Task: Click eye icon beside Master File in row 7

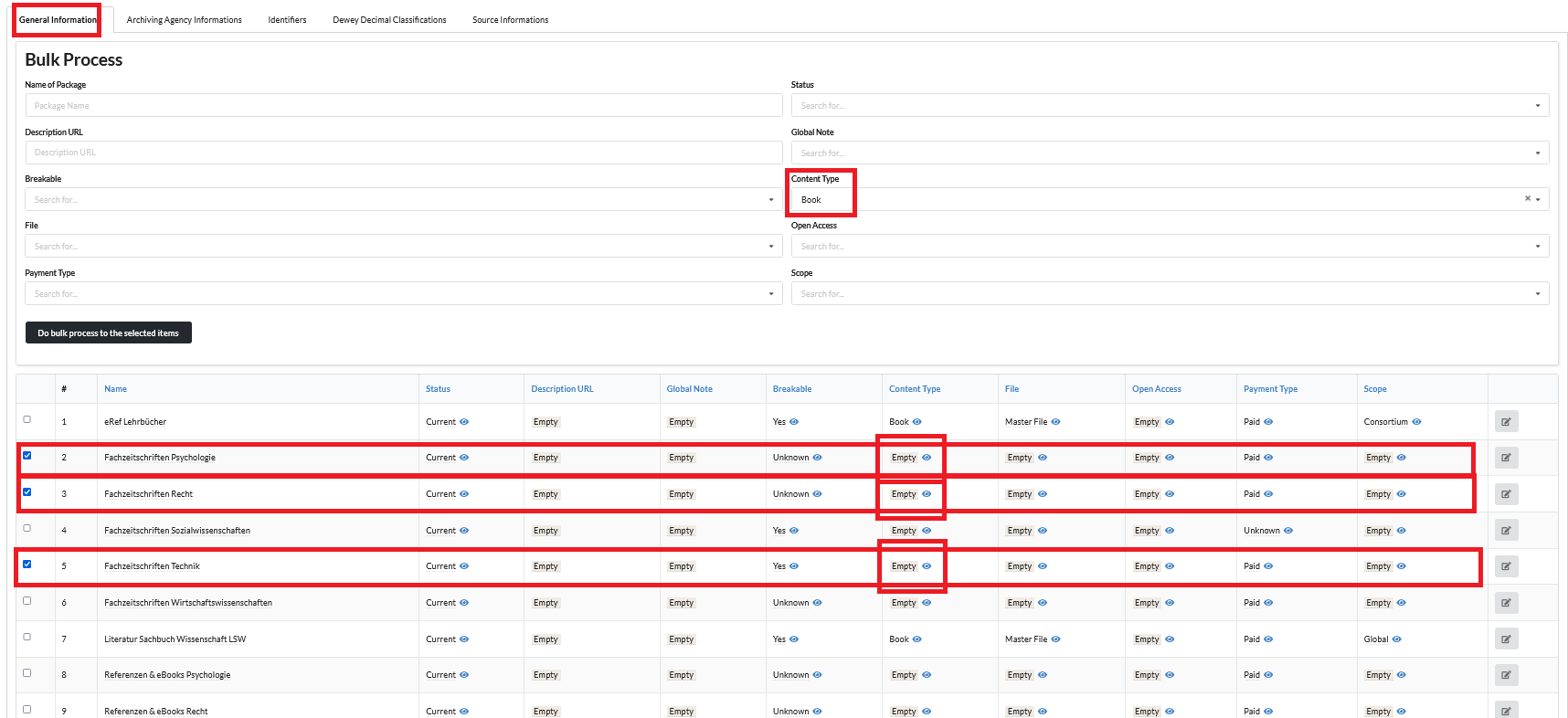Action: tap(1055, 639)
